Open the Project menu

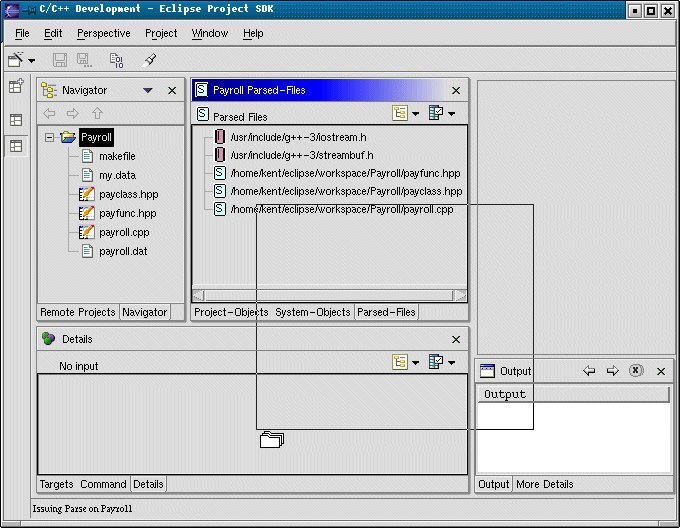coord(161,33)
